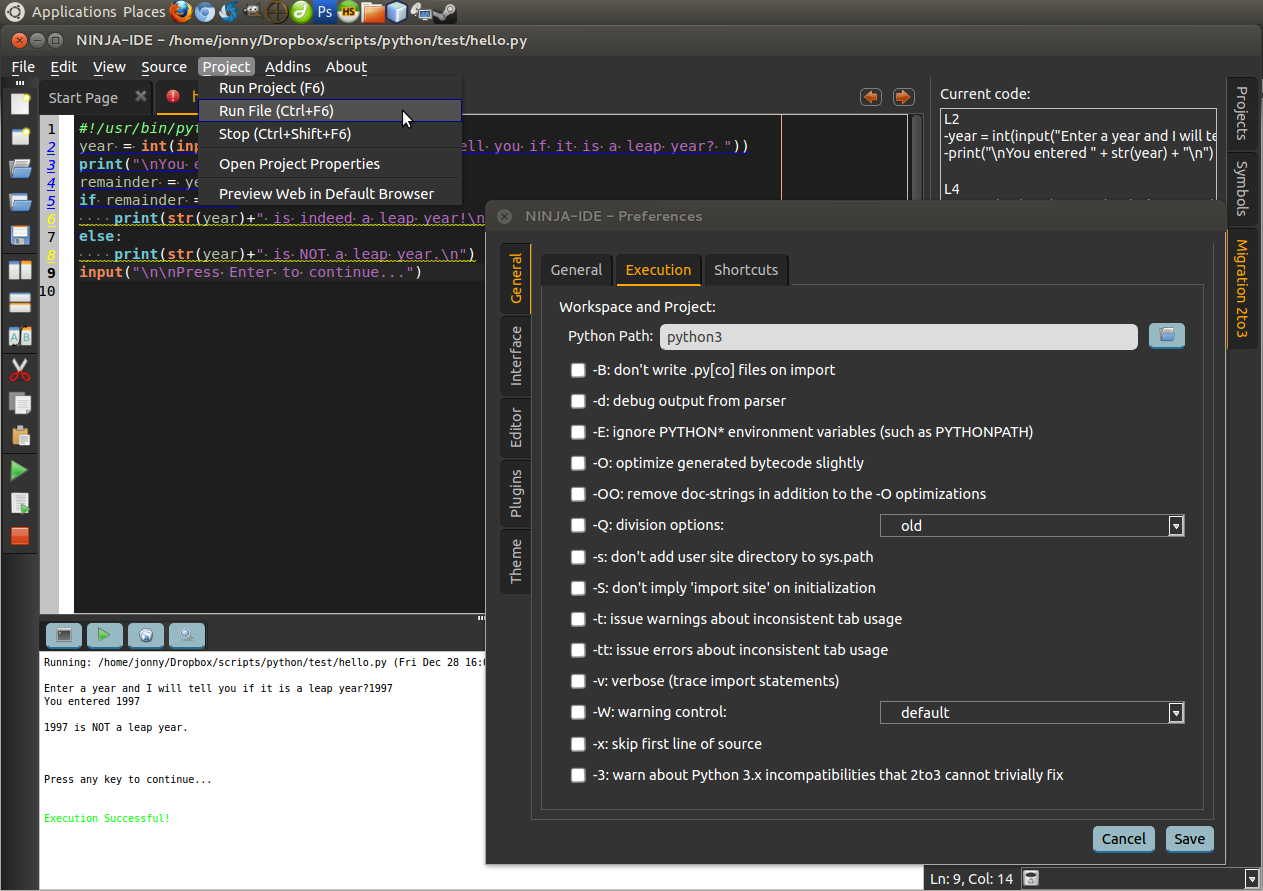Click Cancel in the Preferences dialog

tap(1124, 839)
